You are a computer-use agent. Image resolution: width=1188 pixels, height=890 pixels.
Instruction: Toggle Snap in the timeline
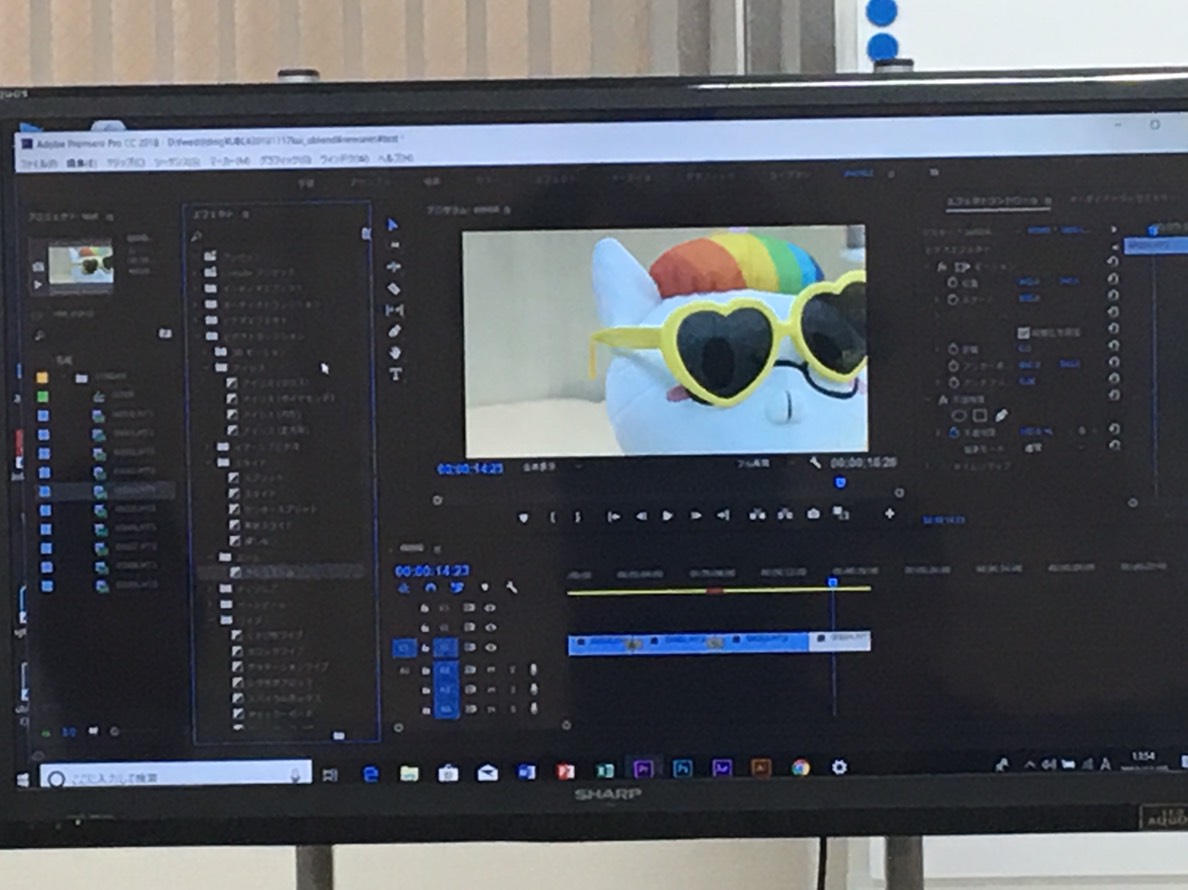pos(430,588)
